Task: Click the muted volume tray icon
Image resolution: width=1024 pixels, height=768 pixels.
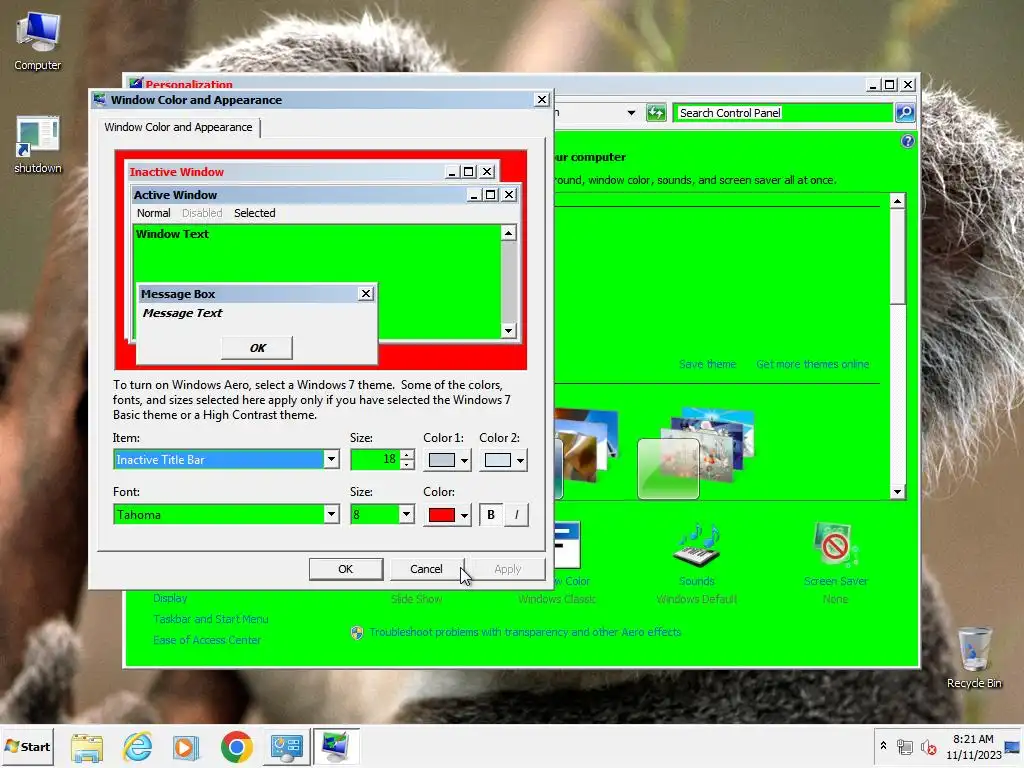Action: [x=928, y=746]
